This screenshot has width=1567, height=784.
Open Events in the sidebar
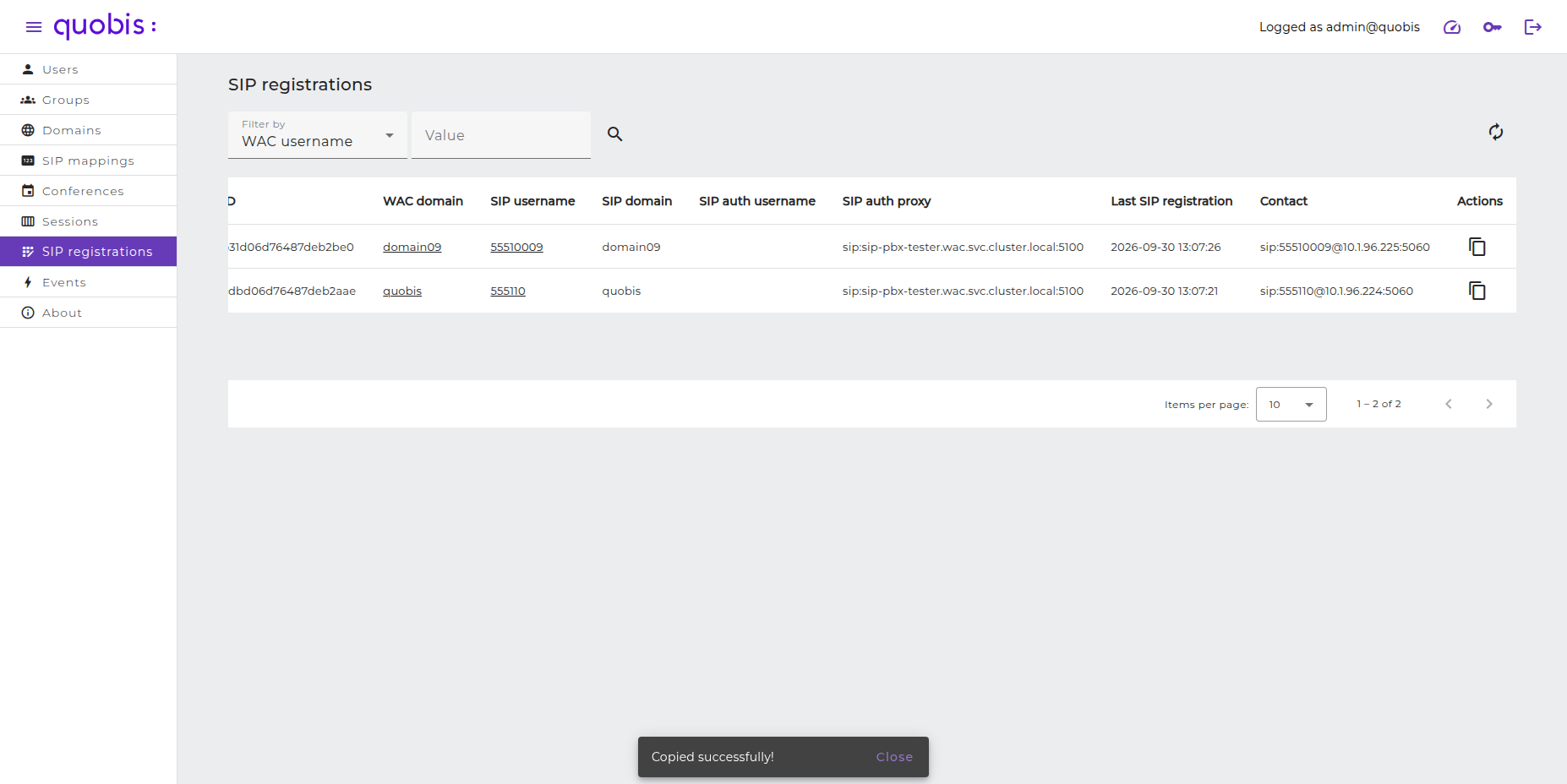(89, 282)
